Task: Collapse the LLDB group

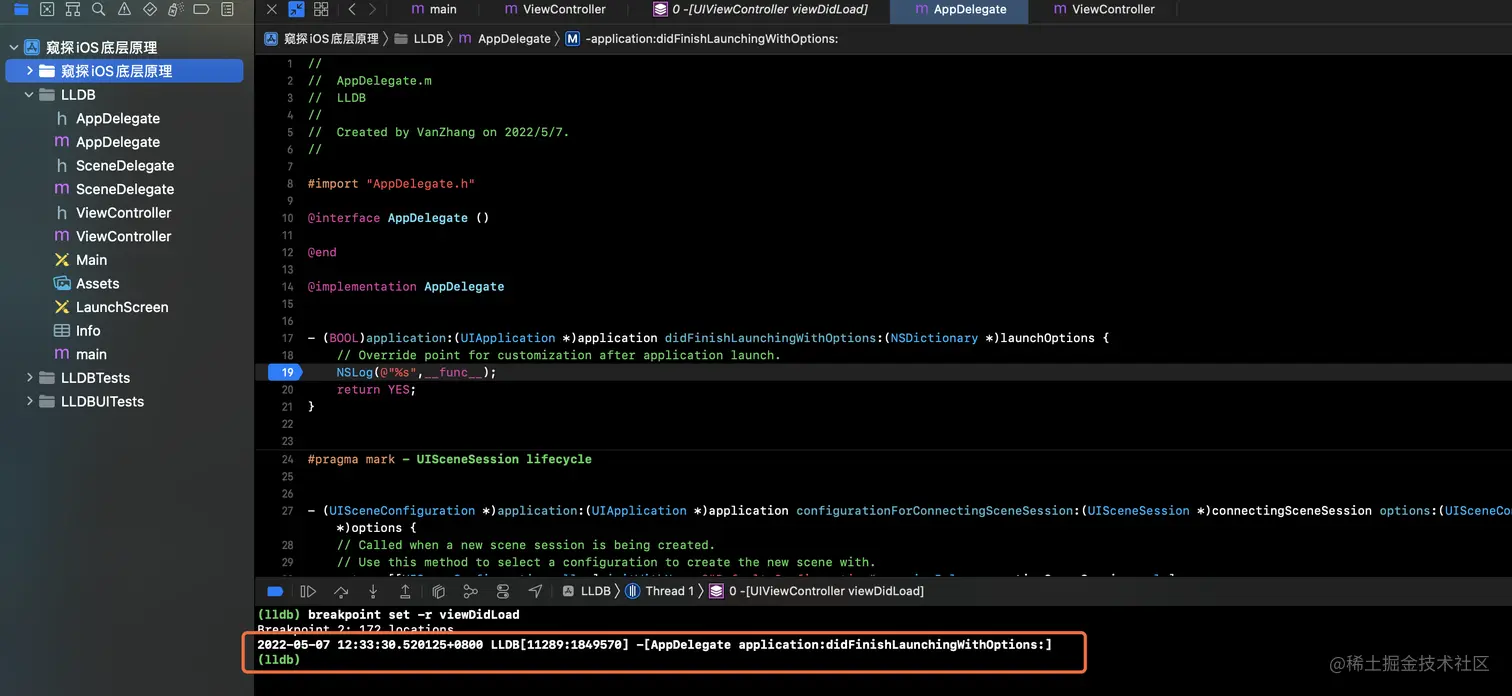Action: (30, 95)
